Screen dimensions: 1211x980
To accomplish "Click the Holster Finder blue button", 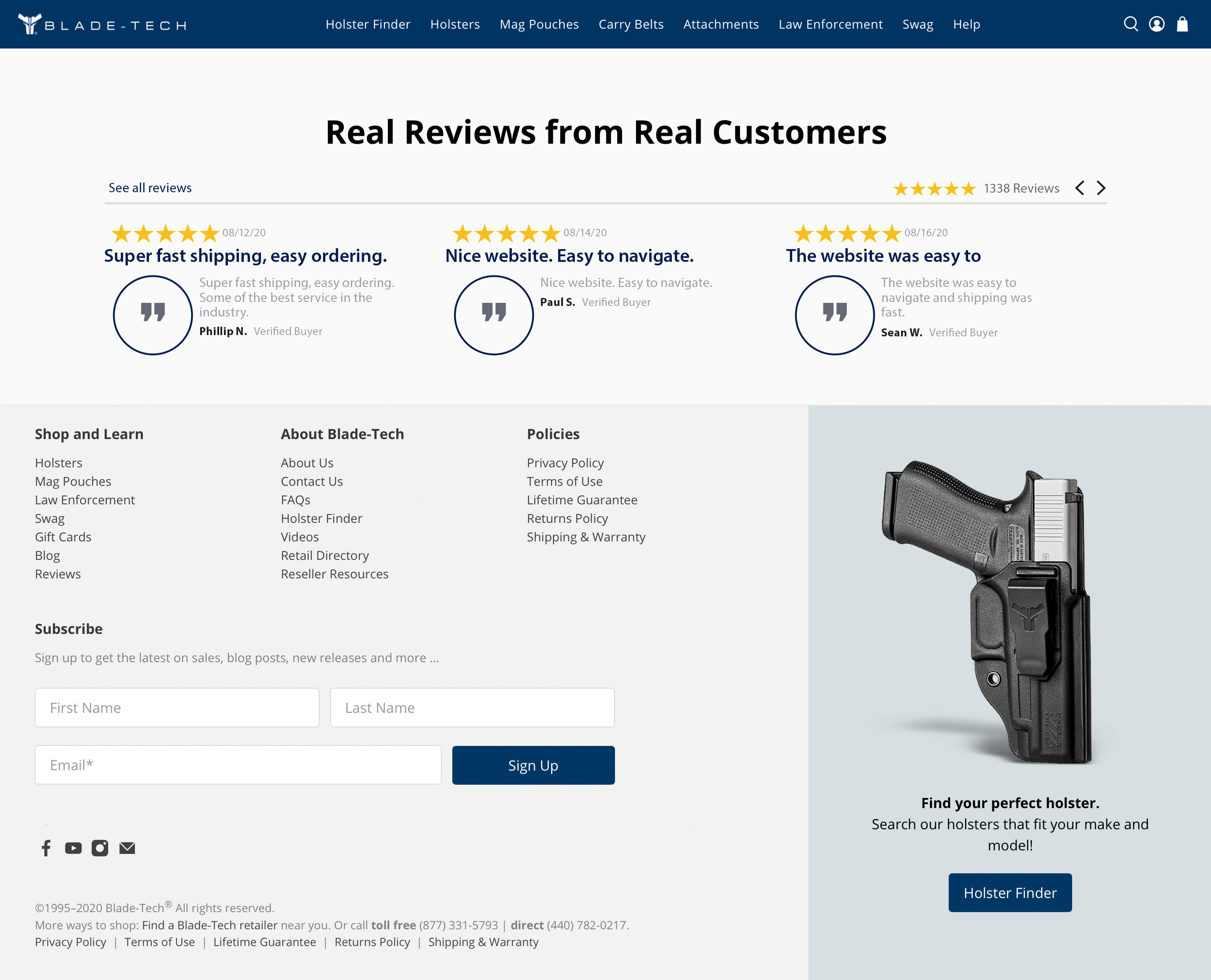I will (x=1010, y=892).
